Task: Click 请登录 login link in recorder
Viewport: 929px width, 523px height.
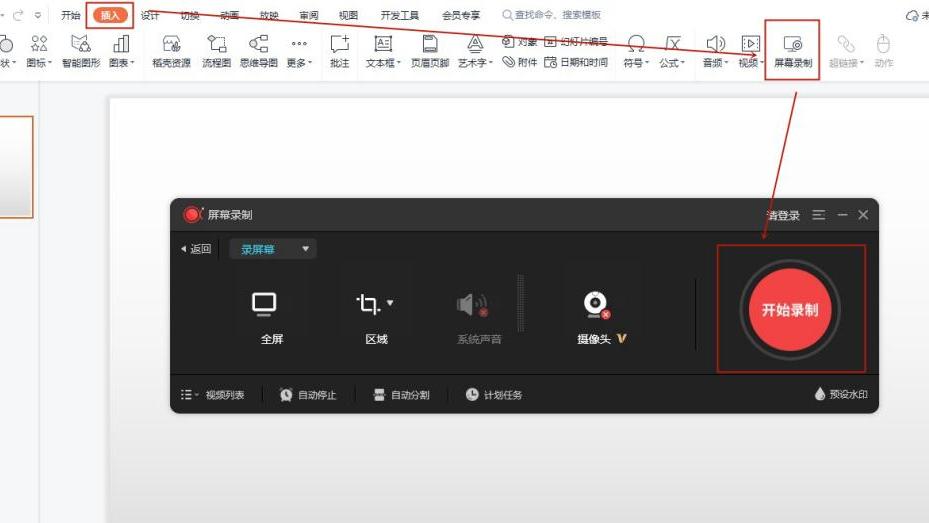Action: 783,216
